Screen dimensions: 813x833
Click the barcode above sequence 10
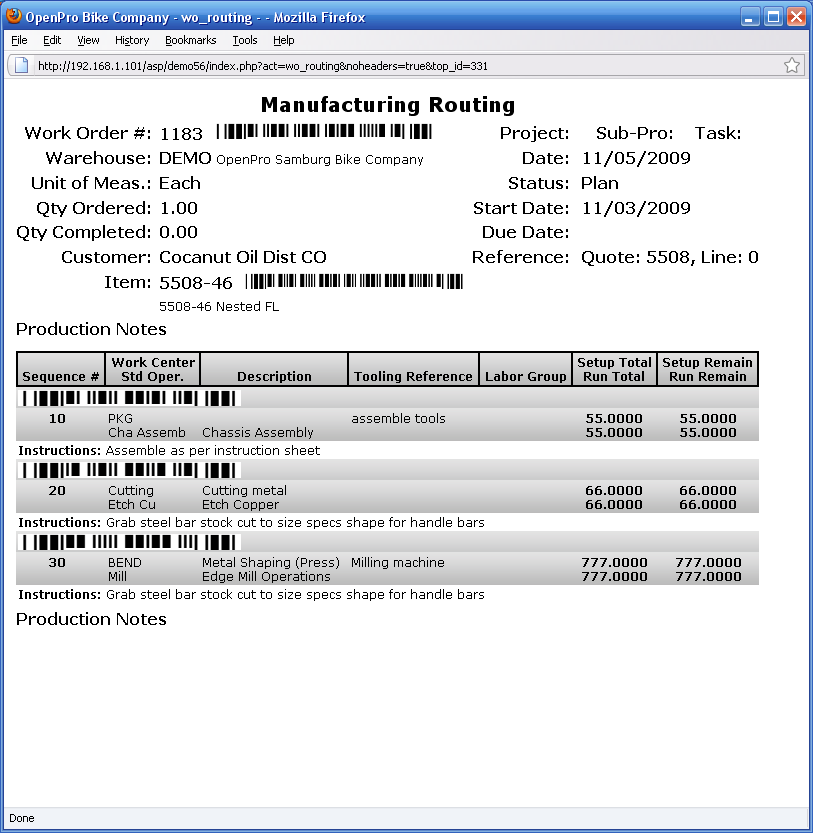click(130, 398)
